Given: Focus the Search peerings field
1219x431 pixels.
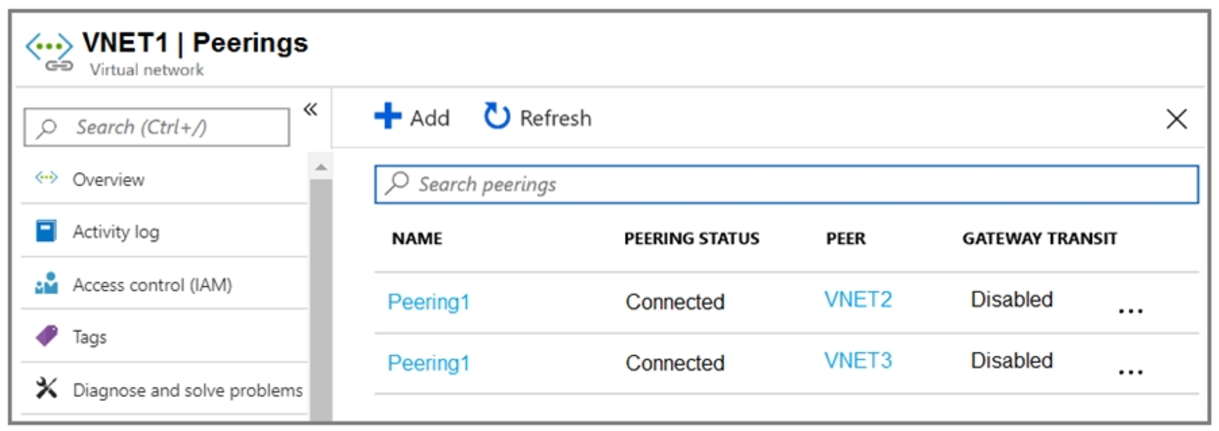Looking at the screenshot, I should pos(786,184).
